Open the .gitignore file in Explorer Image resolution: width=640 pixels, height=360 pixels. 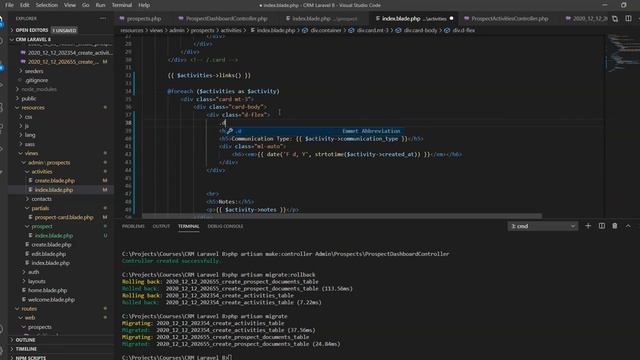pyautogui.click(x=36, y=80)
